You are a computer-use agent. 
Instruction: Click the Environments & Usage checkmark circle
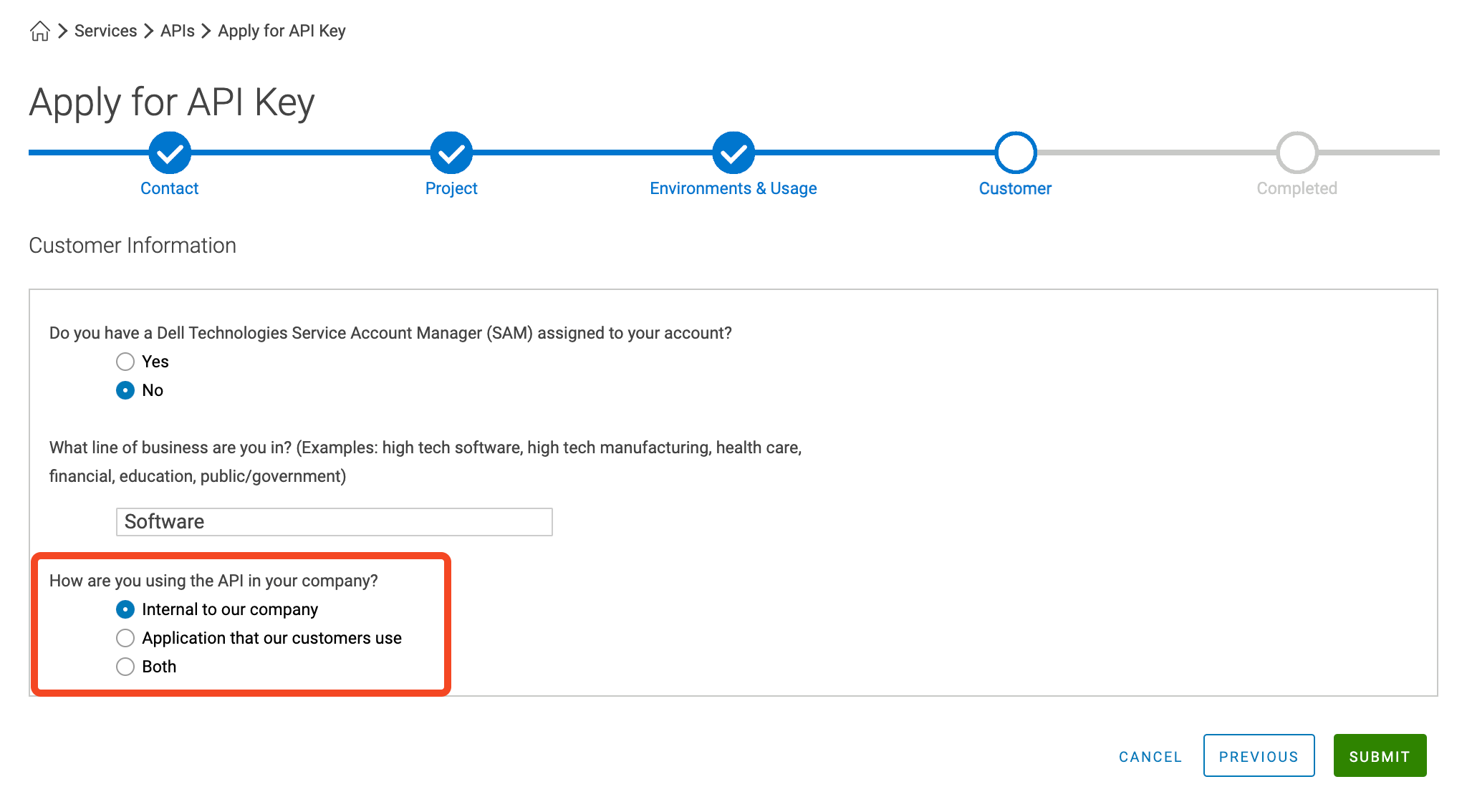pos(733,153)
